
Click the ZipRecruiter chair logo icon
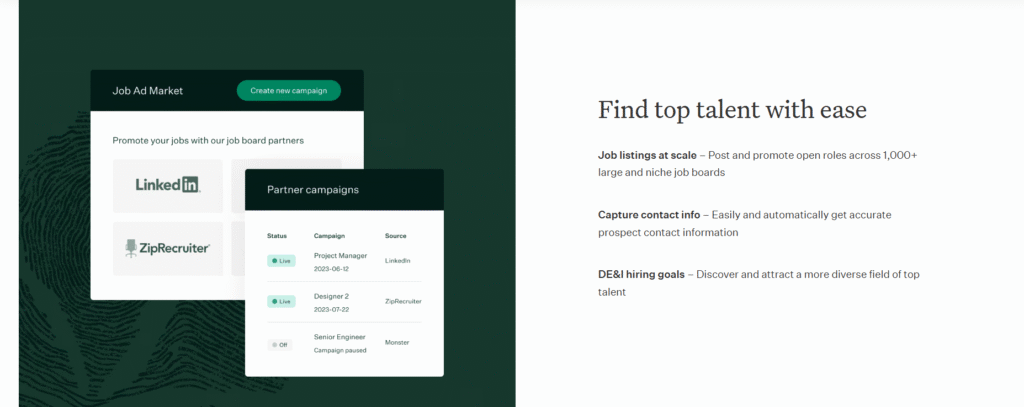(131, 248)
